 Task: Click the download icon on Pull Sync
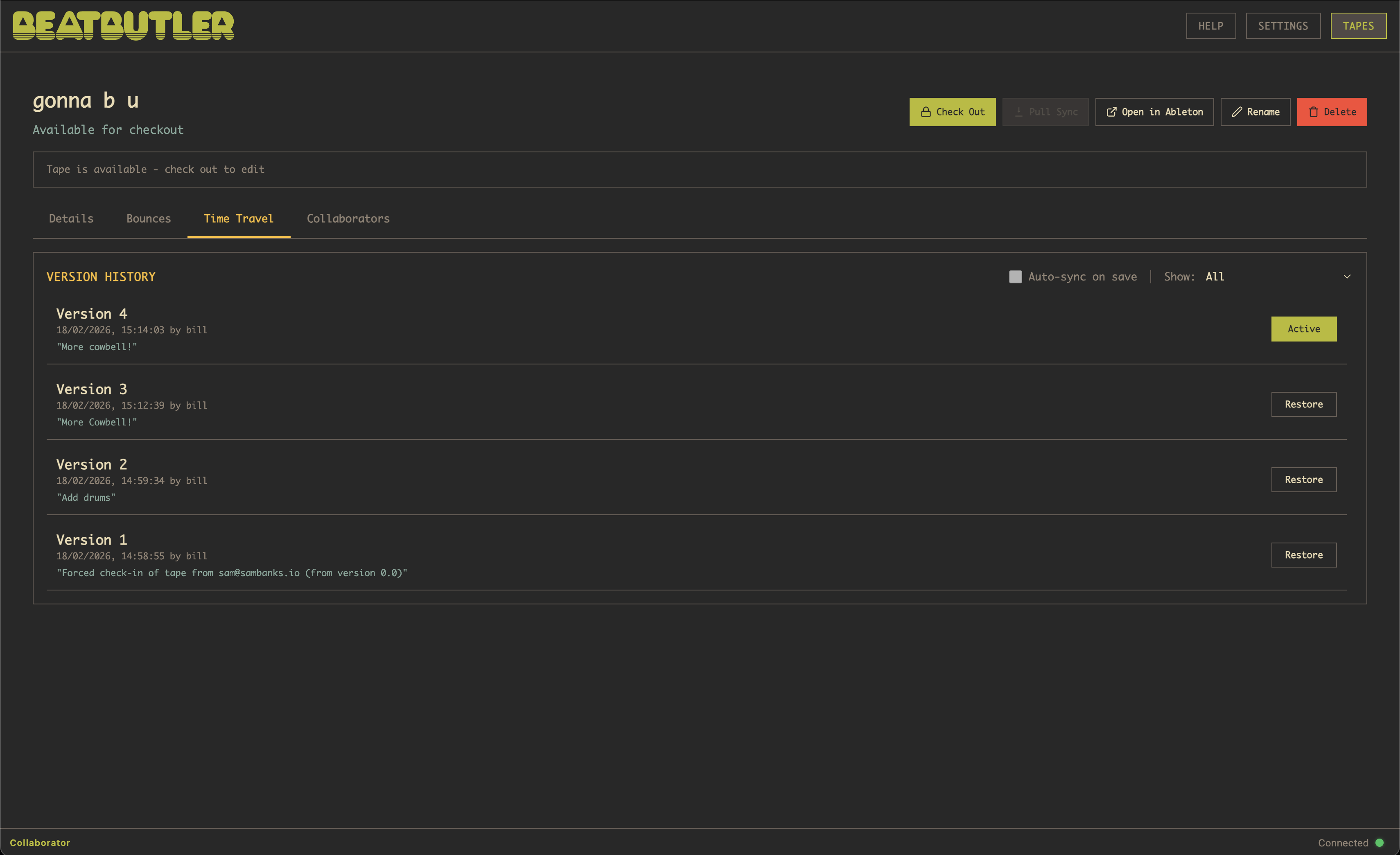tap(1019, 112)
